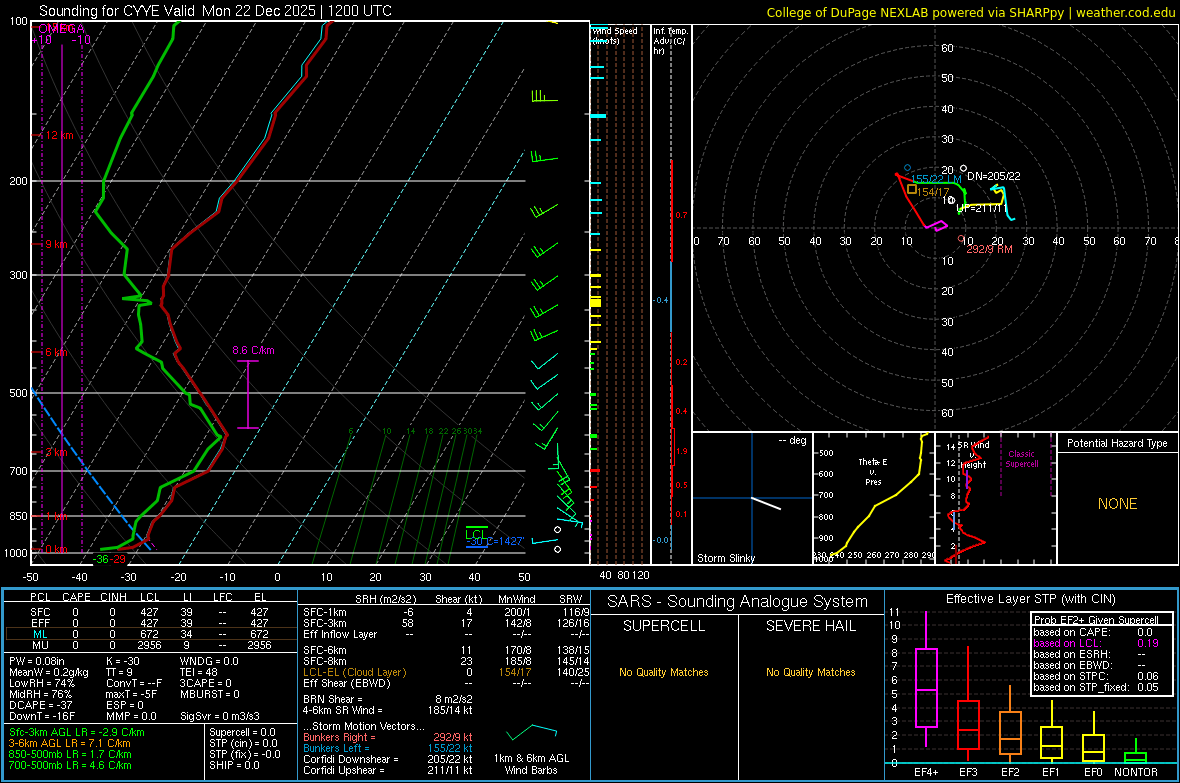1180x783 pixels.
Task: Click the LowRH = 74% value
Action: click(42, 684)
